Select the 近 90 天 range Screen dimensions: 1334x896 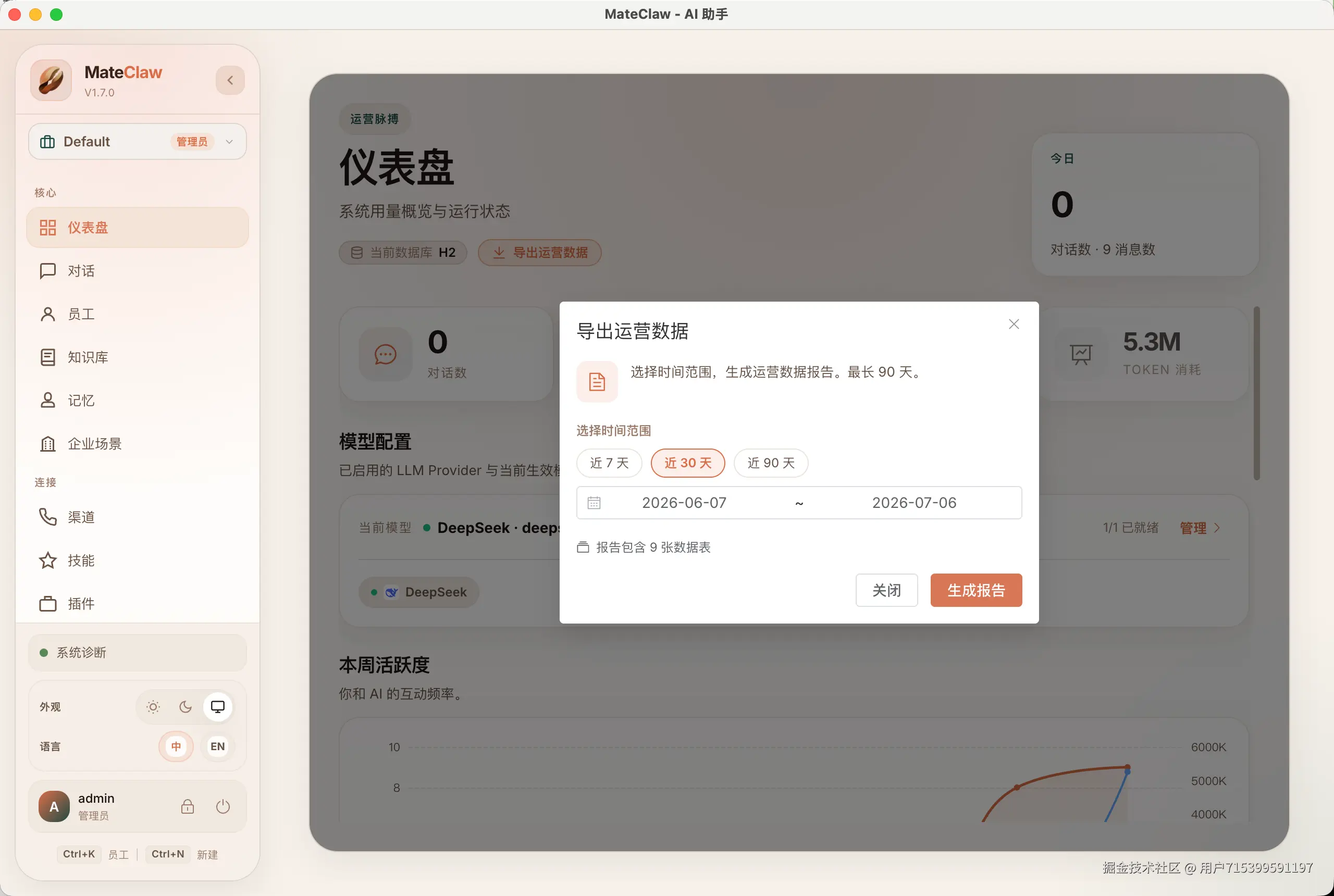tap(771, 463)
